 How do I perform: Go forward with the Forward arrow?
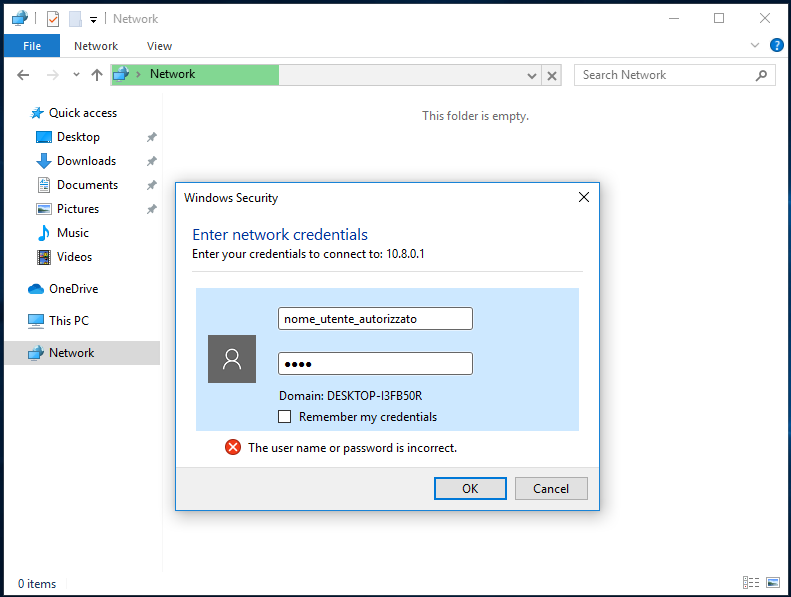click(x=52, y=75)
